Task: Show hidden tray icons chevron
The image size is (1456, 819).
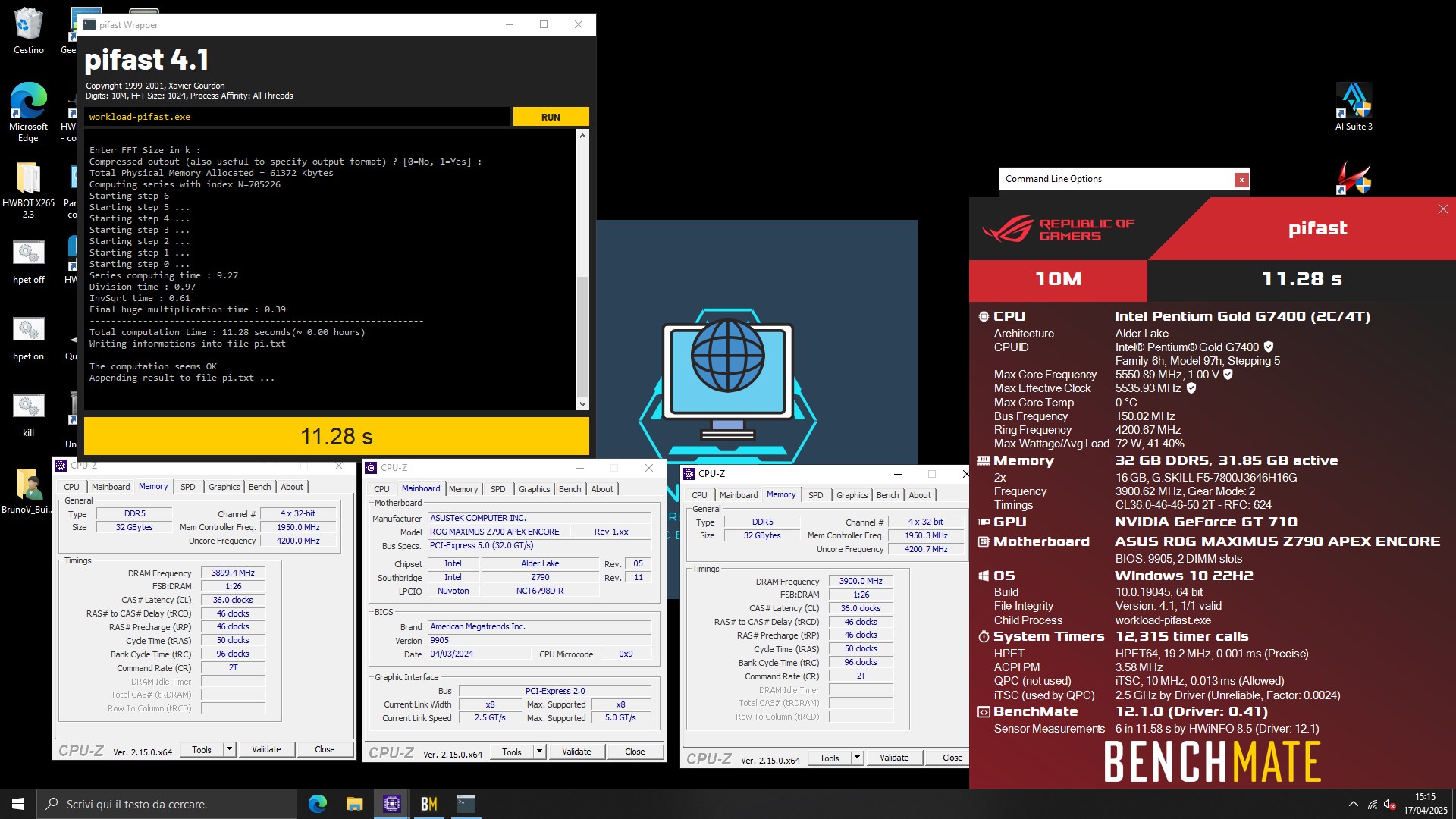Action: (x=1353, y=804)
